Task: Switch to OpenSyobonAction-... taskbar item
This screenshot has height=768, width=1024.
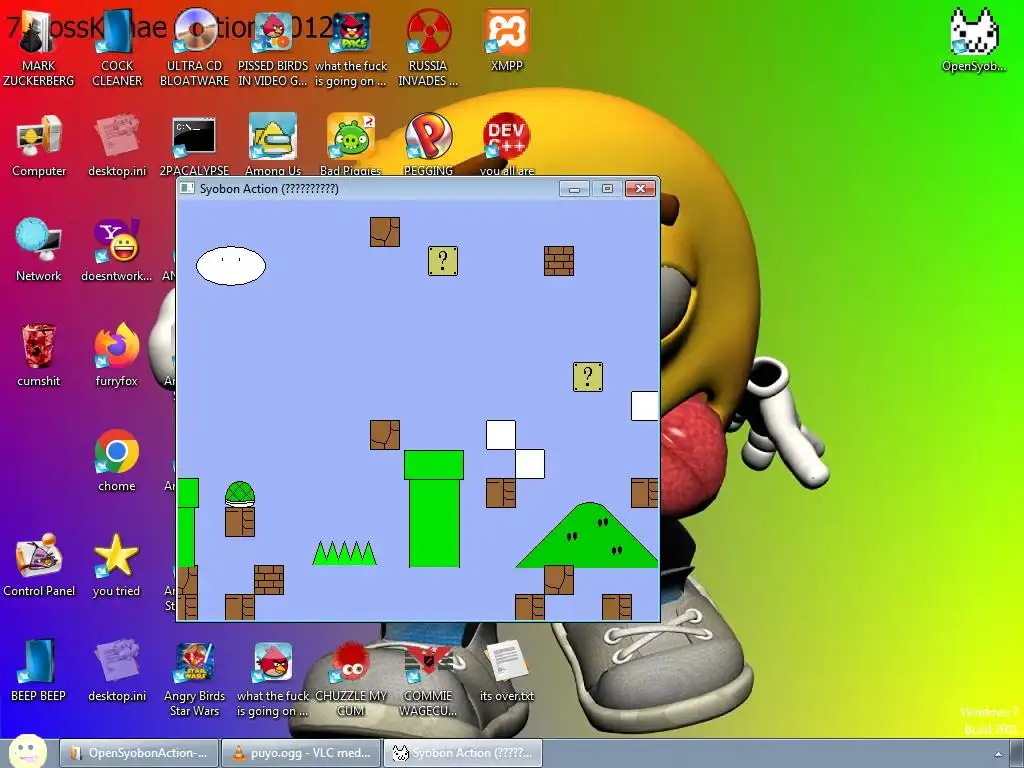Action: coord(138,753)
